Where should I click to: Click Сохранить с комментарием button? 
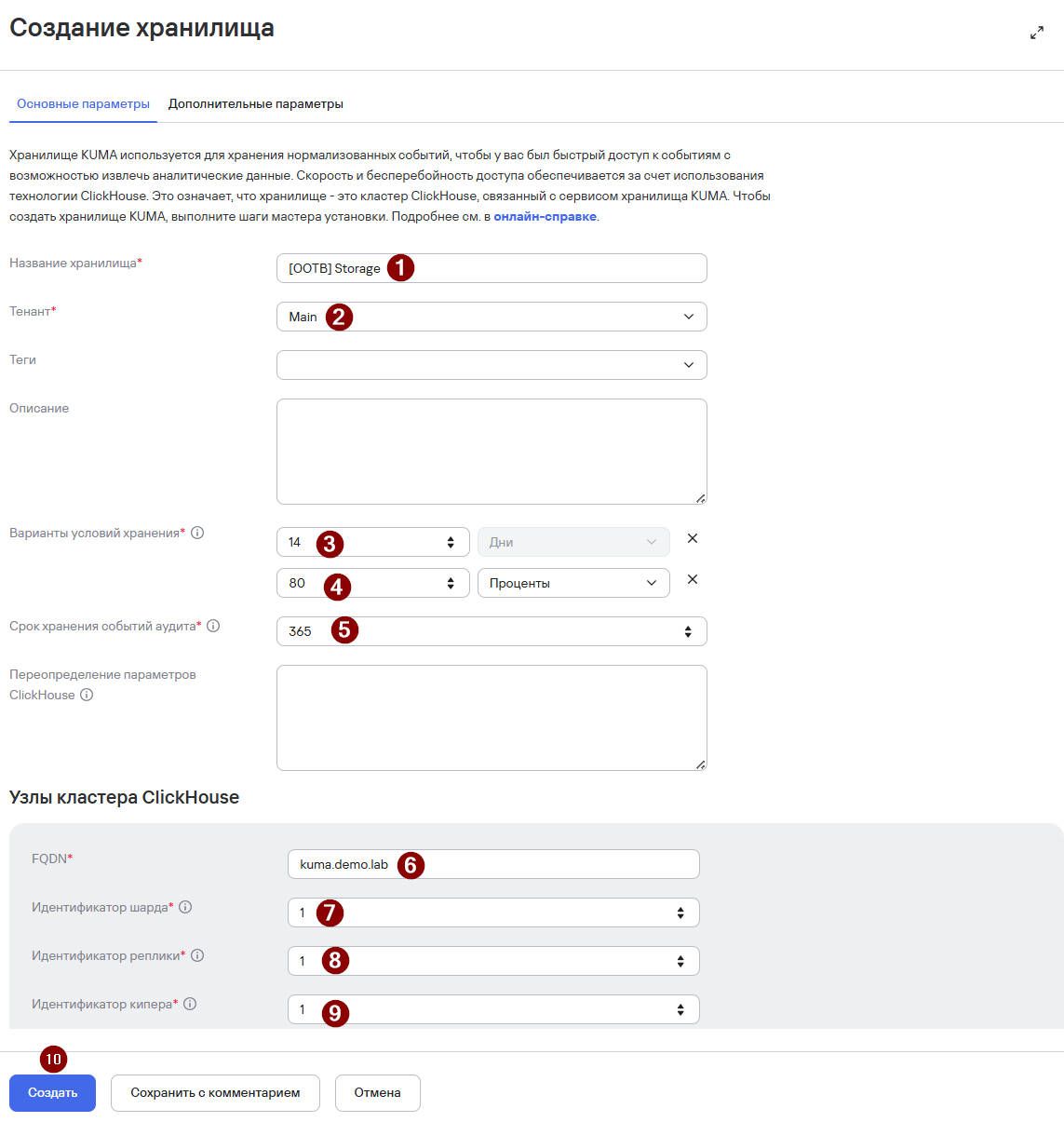click(215, 1093)
